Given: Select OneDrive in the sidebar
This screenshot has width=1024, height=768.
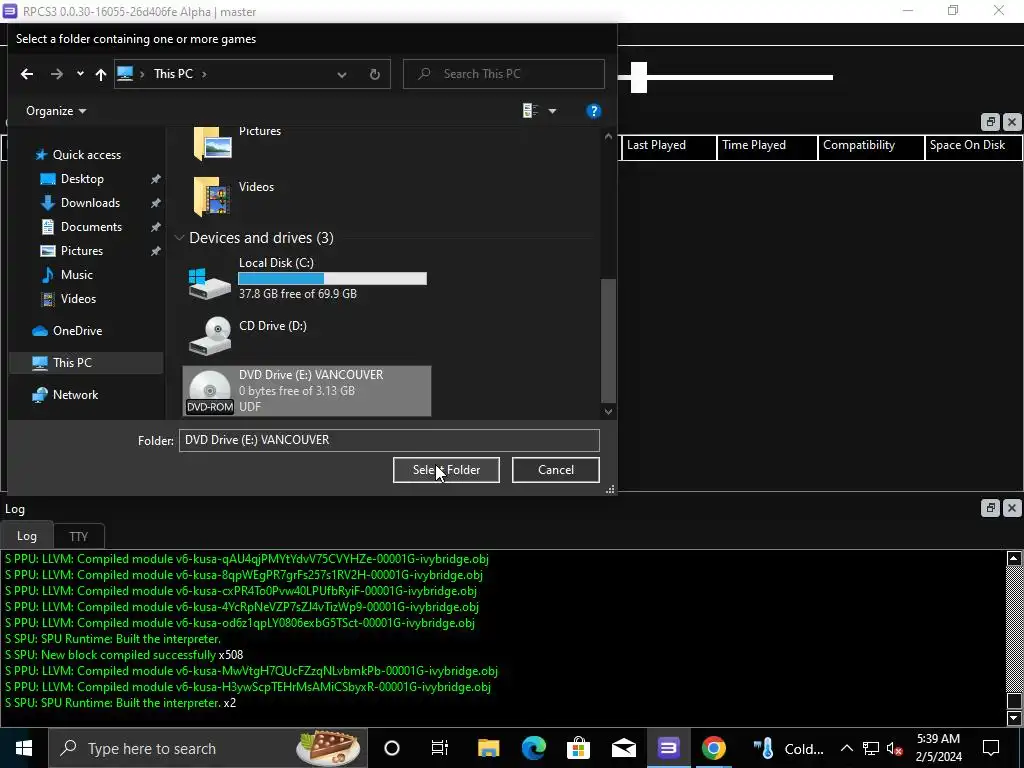Looking at the screenshot, I should tap(77, 331).
